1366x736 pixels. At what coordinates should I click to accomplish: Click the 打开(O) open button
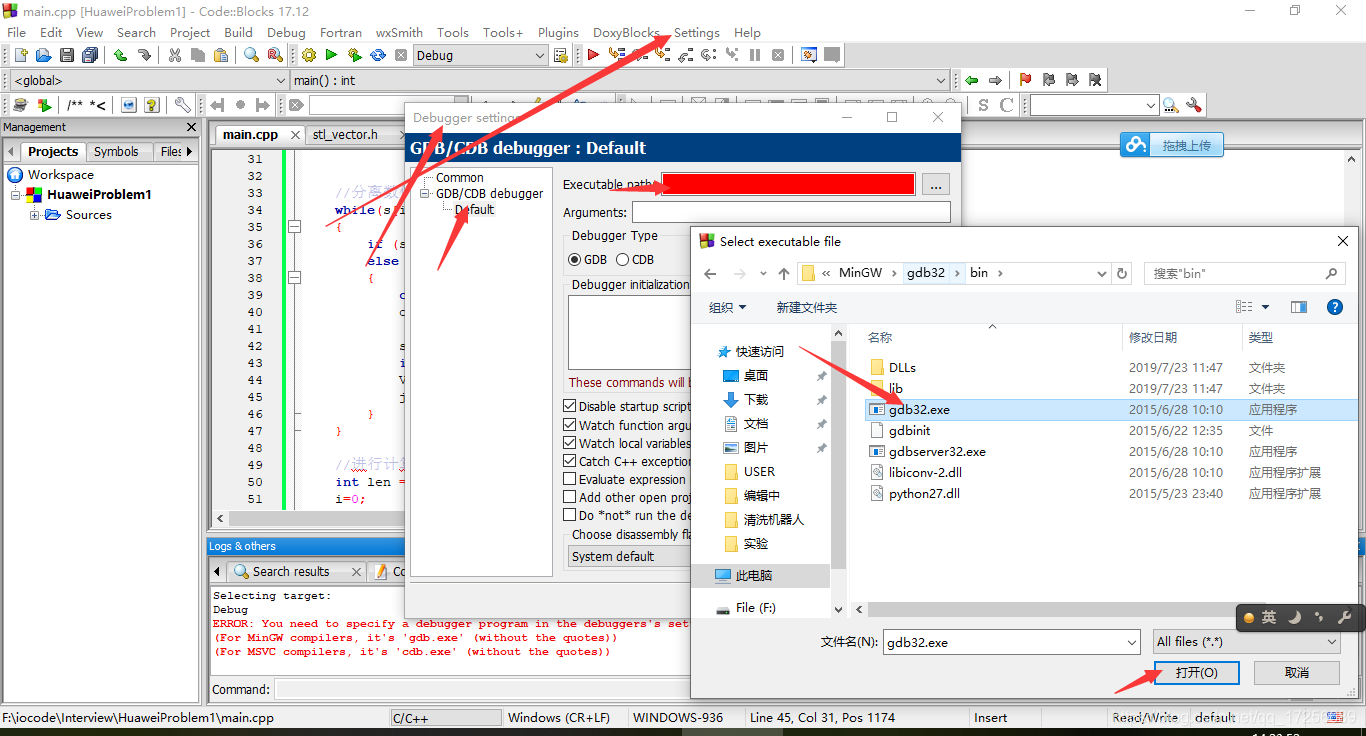coord(1196,673)
